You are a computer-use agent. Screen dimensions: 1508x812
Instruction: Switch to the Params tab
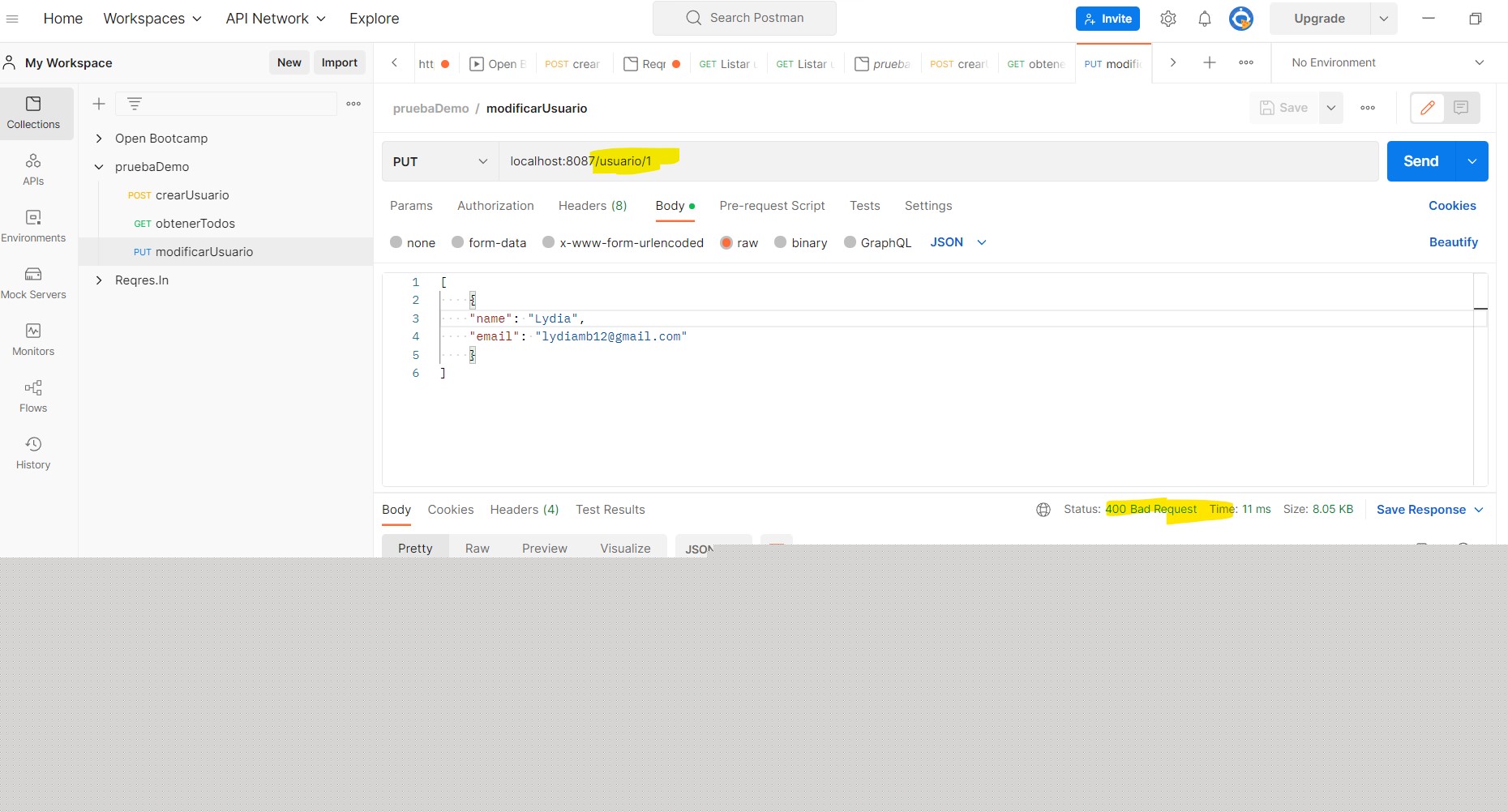(x=411, y=206)
